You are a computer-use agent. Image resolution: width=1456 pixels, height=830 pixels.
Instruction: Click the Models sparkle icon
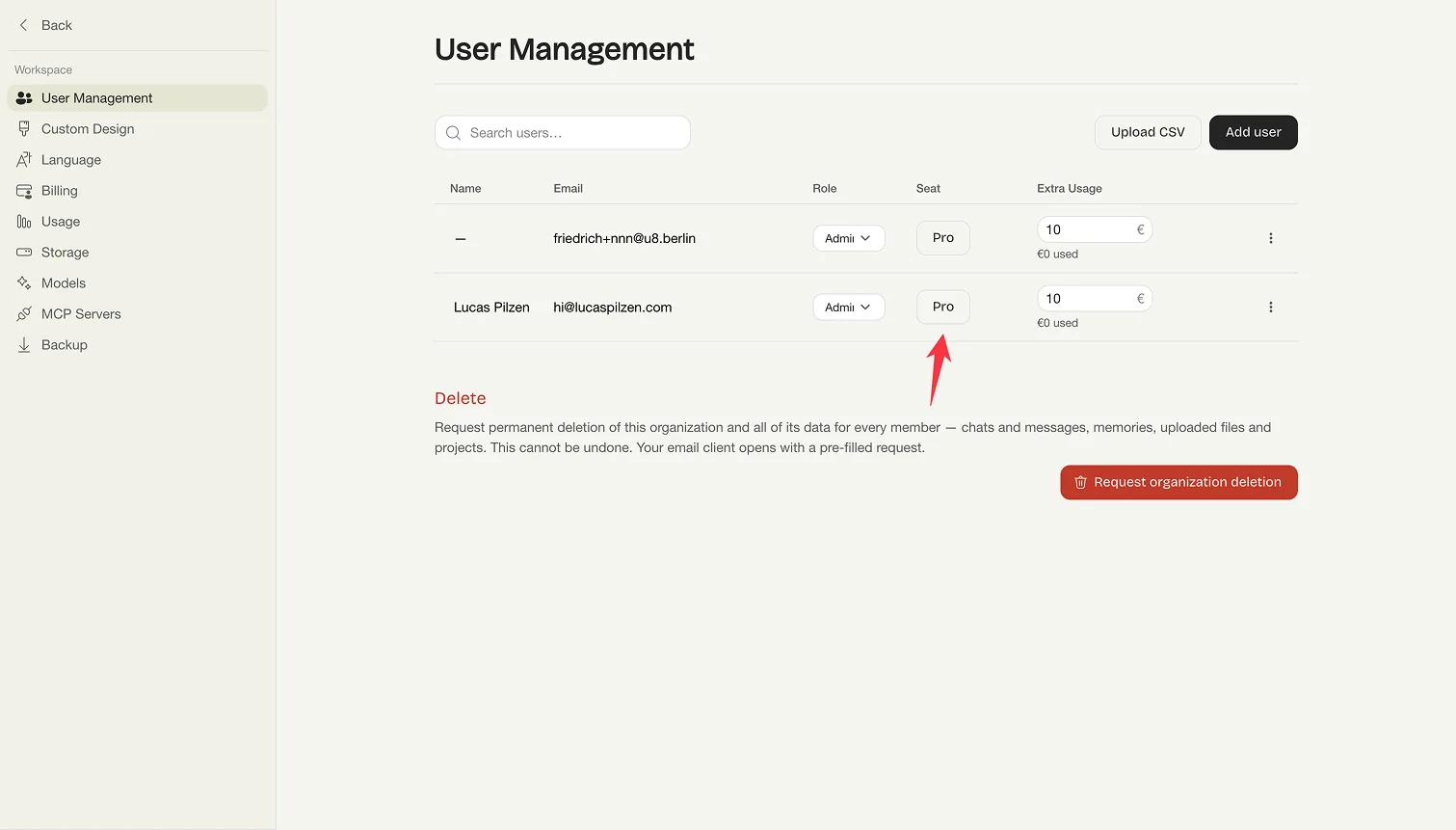point(24,283)
